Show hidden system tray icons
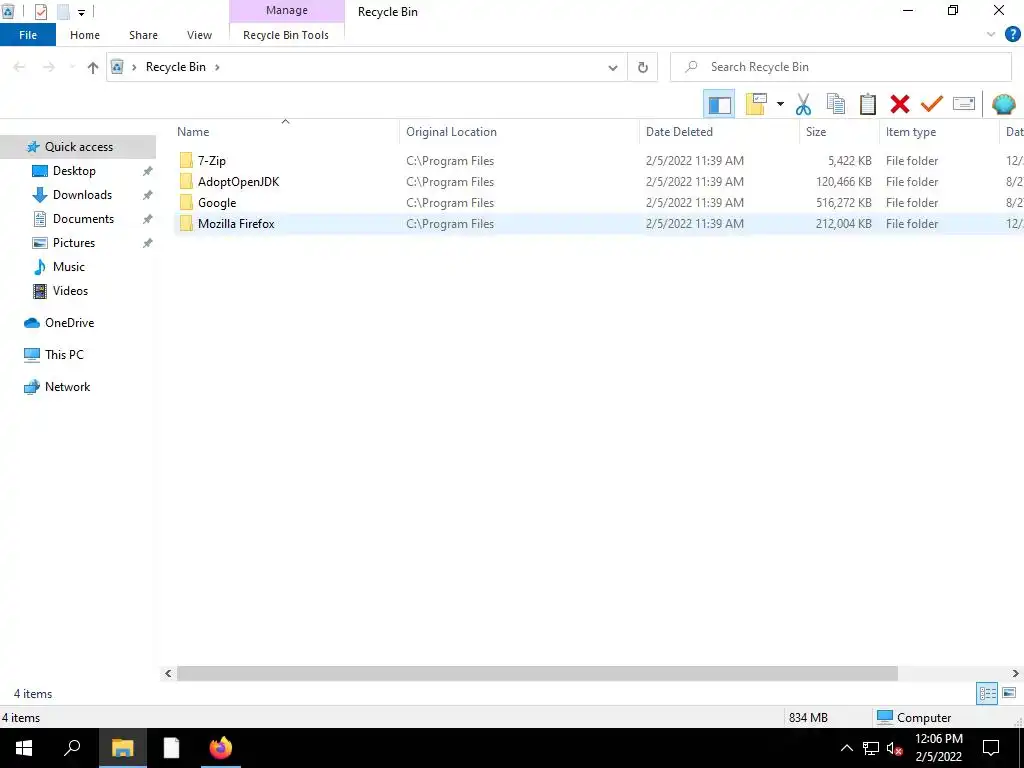This screenshot has width=1024, height=768. 846,748
